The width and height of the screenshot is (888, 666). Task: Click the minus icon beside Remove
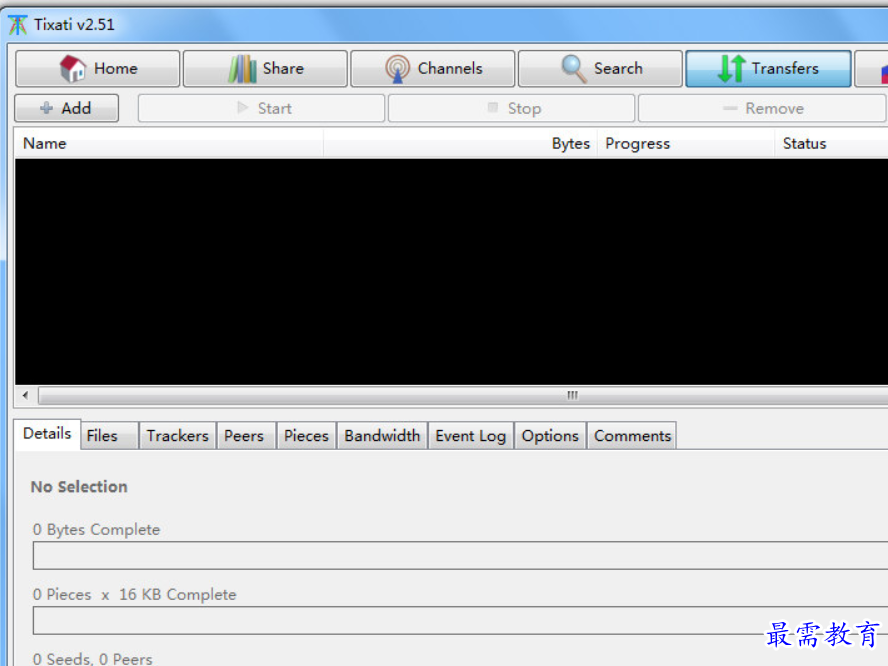(x=731, y=108)
